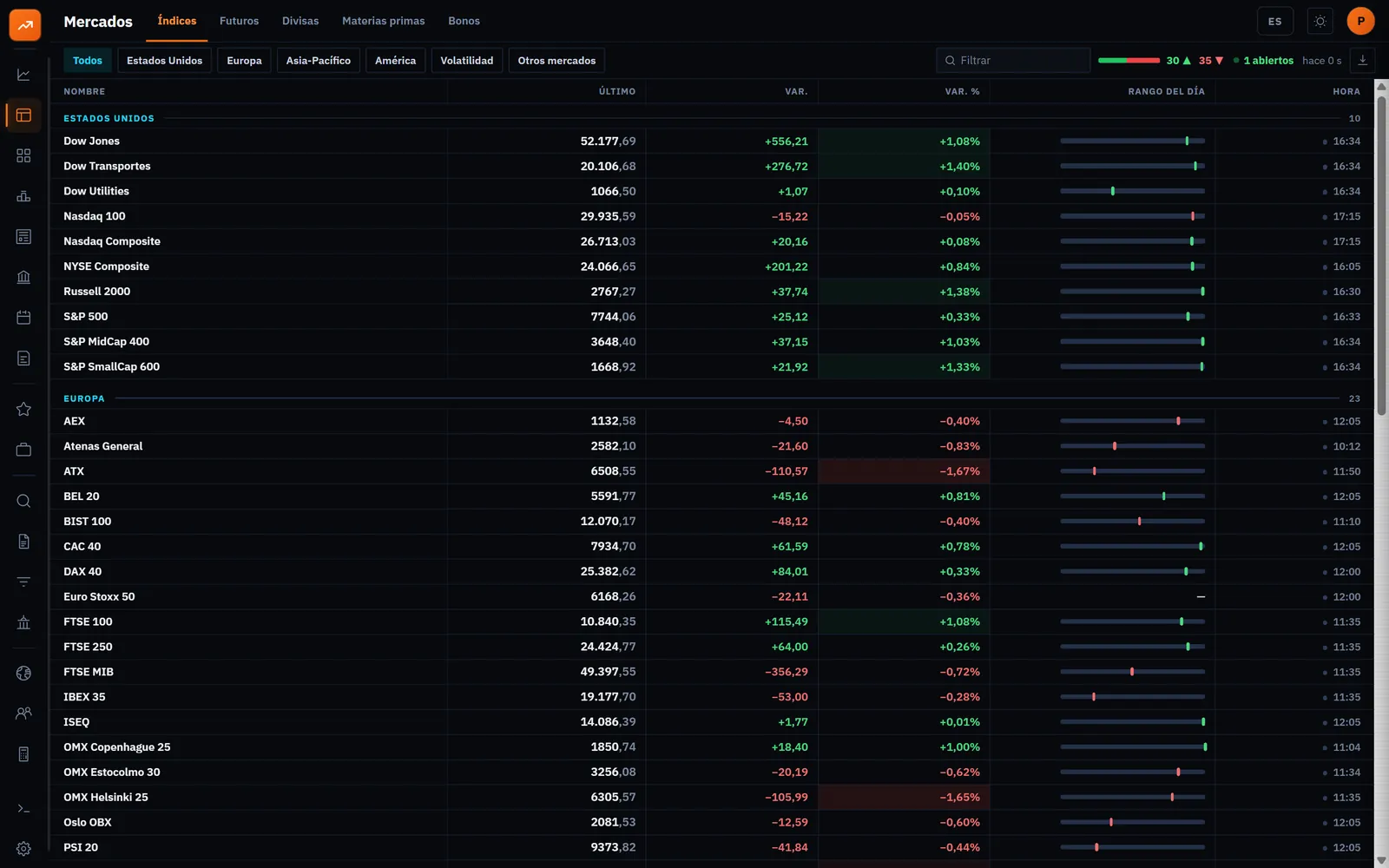Open the funnel screener sidebar icon

[x=23, y=582]
